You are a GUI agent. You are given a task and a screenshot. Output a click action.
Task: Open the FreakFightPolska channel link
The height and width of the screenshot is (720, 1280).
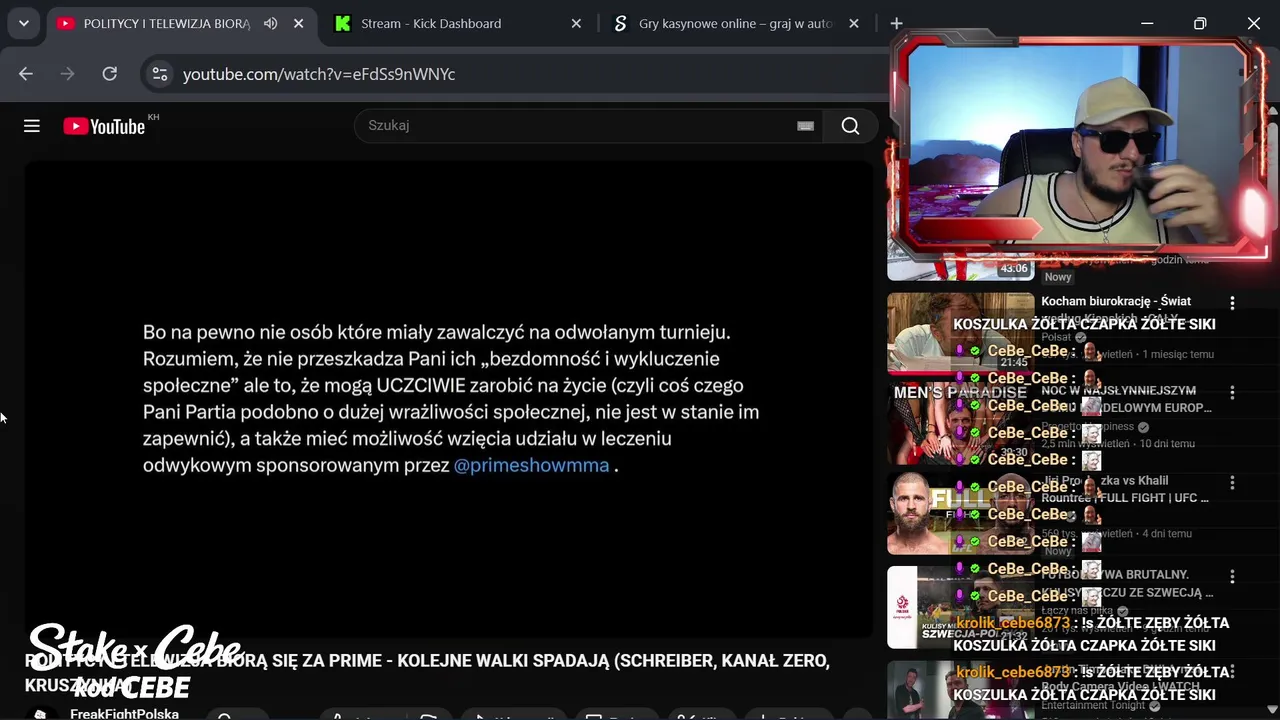tap(124, 714)
